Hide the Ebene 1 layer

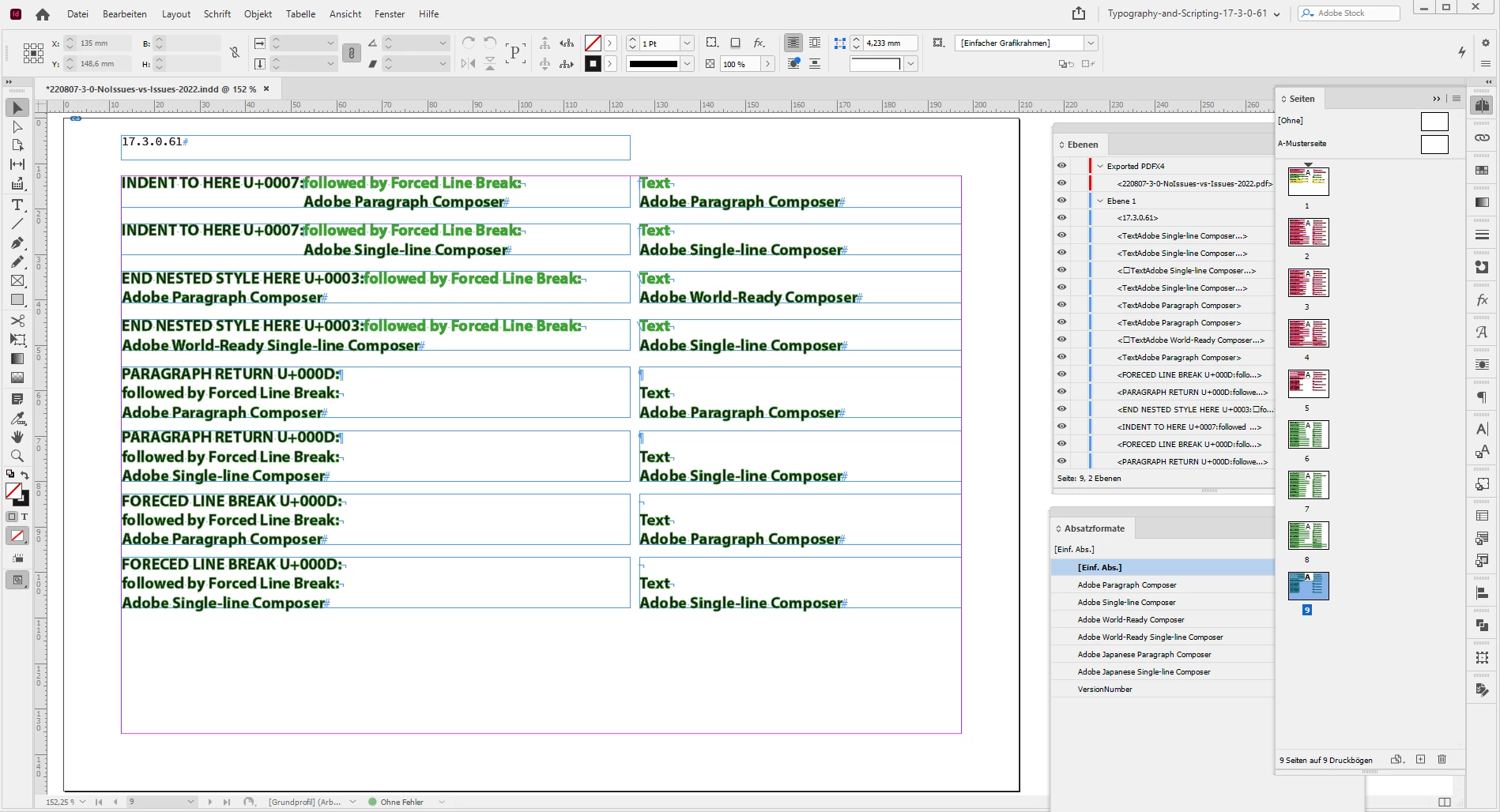click(1061, 201)
